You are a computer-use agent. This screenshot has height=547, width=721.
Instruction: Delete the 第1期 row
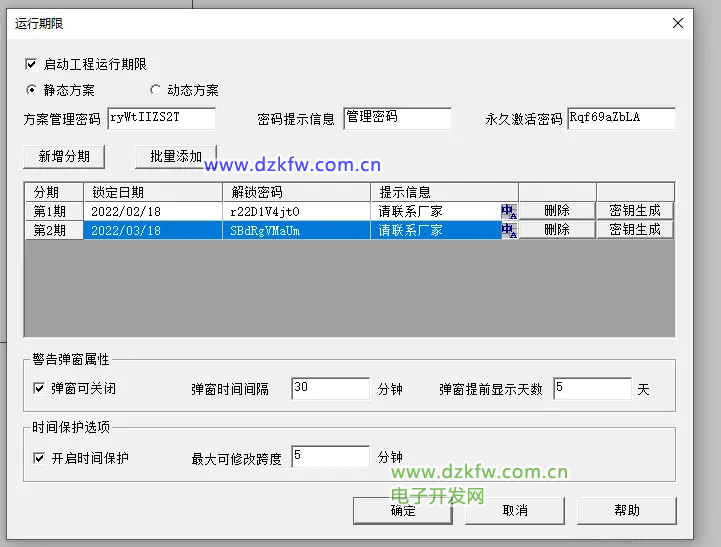[557, 211]
